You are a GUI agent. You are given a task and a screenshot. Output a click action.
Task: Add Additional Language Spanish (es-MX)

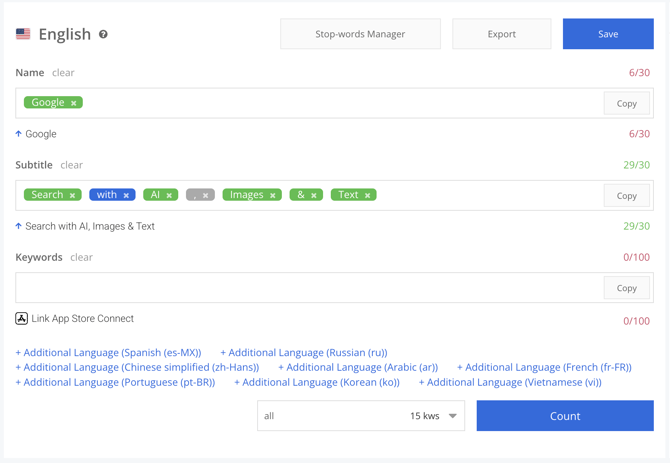coord(108,353)
